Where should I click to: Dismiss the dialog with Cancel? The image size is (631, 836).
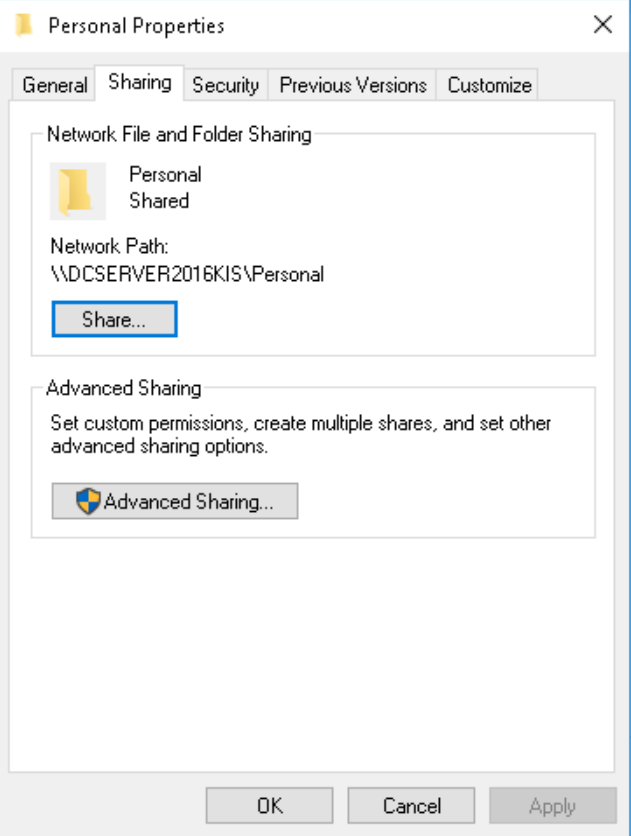pos(411,805)
